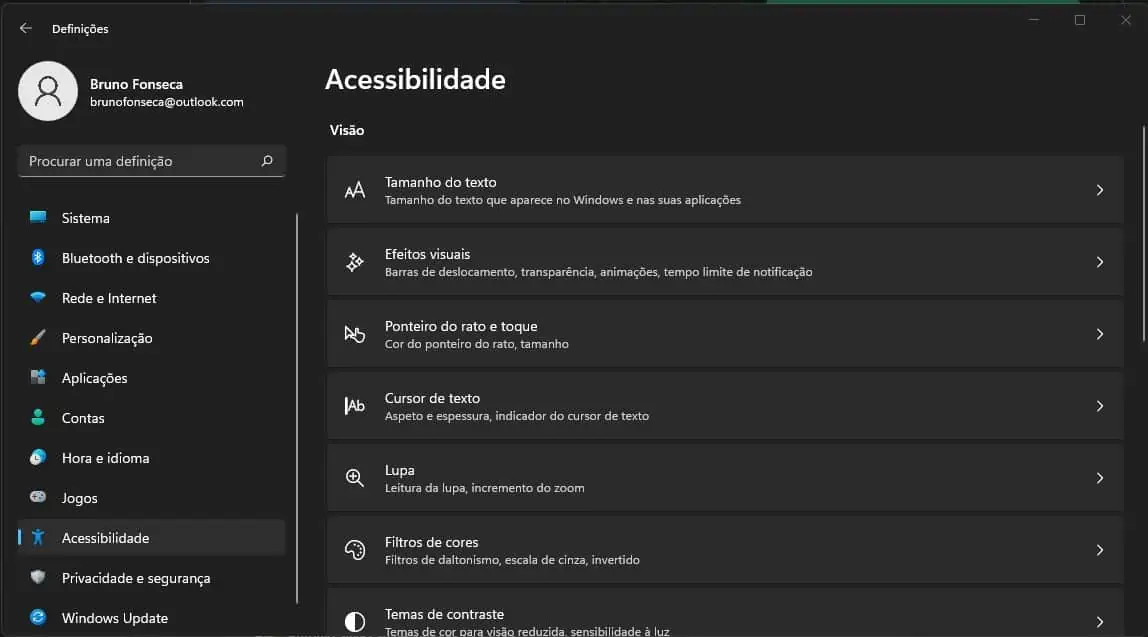Viewport: 1148px width, 637px height.
Task: Click the Acessibilidade figure icon in sidebar
Action: coord(38,537)
